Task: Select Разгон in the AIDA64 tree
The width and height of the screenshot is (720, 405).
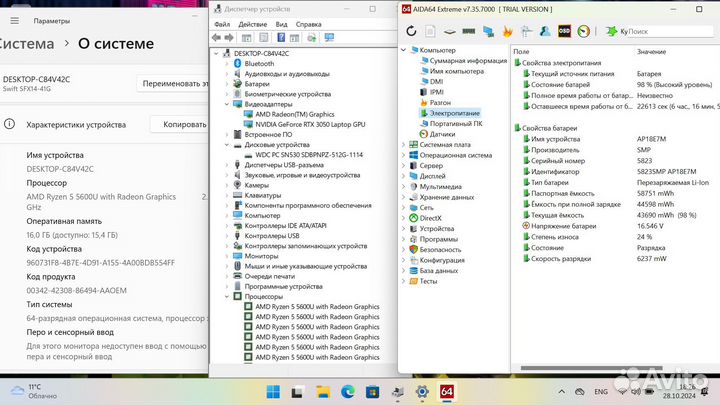Action: coord(440,102)
